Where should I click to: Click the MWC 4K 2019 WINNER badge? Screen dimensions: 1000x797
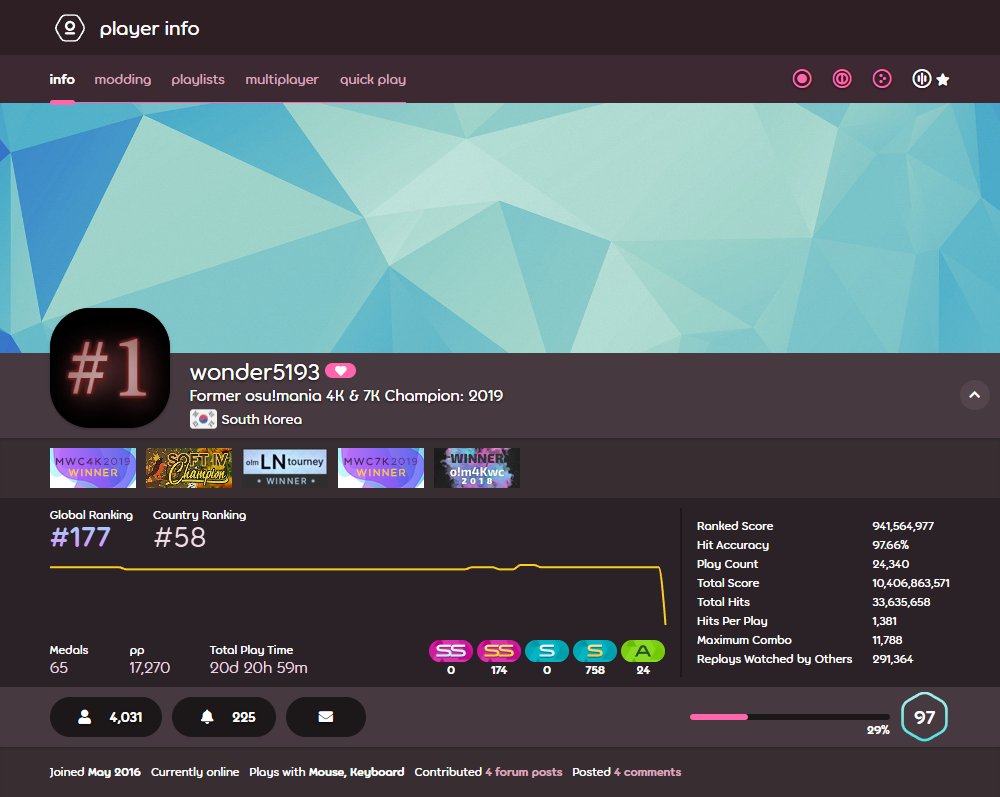[x=93, y=467]
